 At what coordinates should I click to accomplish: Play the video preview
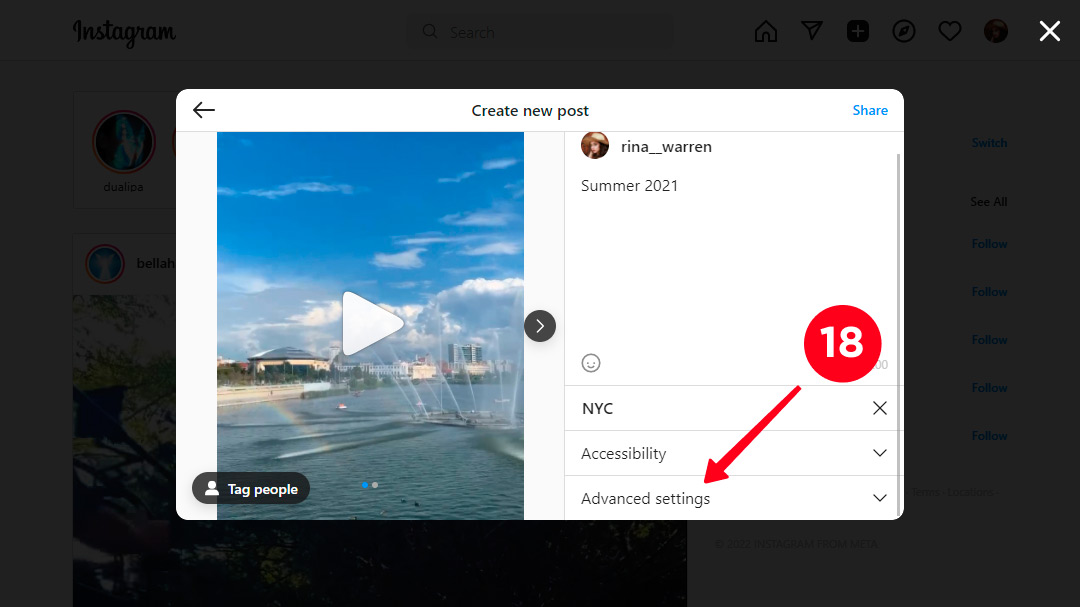pos(371,324)
